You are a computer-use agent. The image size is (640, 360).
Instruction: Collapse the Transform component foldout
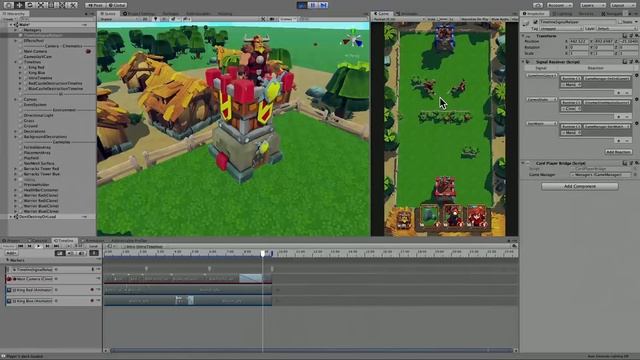coord(523,36)
